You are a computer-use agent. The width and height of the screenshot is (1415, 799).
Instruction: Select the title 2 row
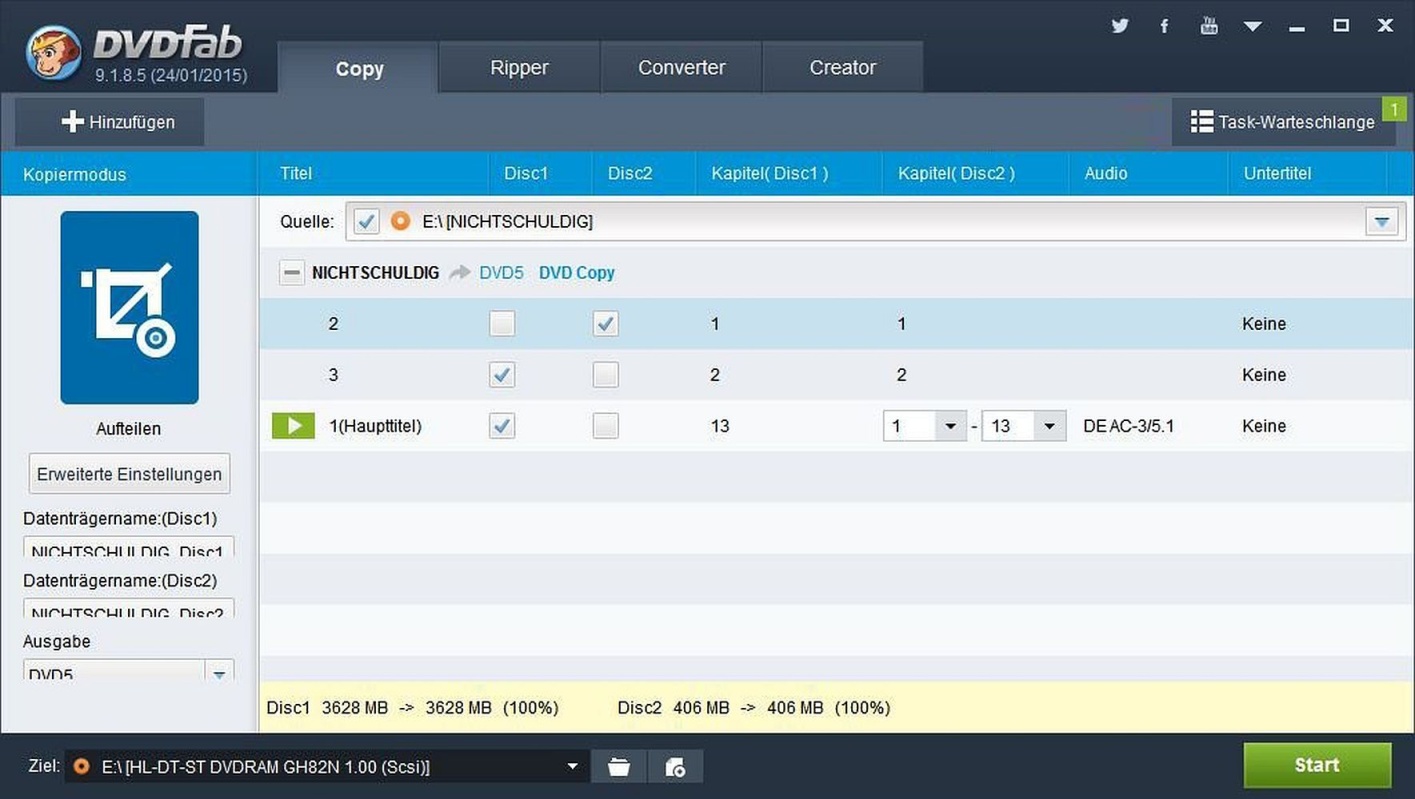pyautogui.click(x=836, y=323)
